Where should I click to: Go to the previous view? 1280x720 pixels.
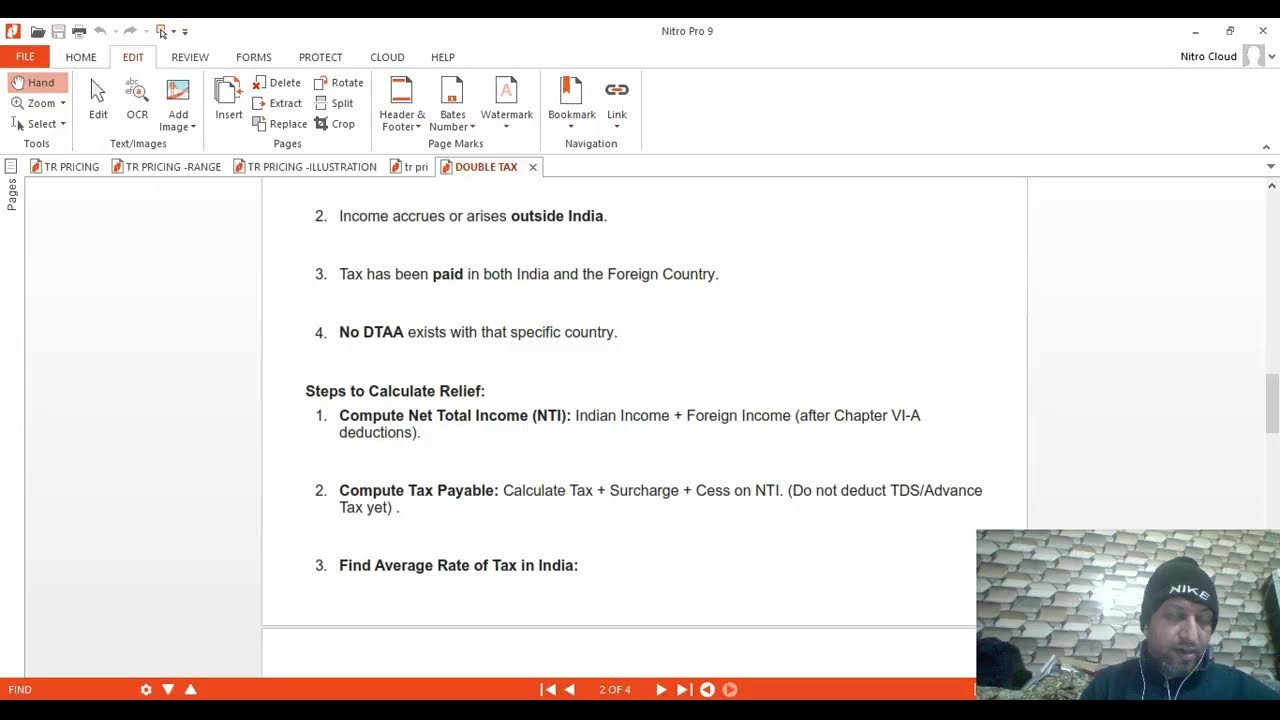click(707, 689)
